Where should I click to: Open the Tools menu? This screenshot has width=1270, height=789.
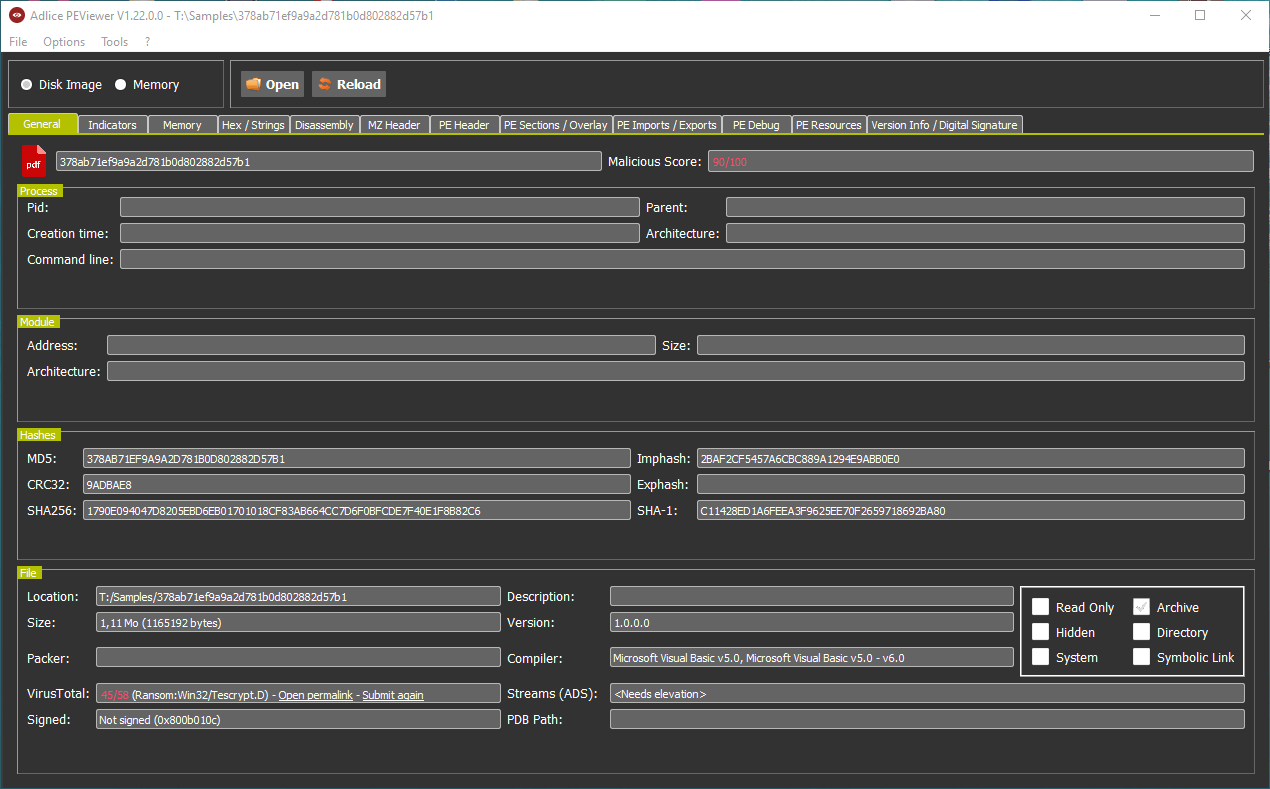(114, 42)
